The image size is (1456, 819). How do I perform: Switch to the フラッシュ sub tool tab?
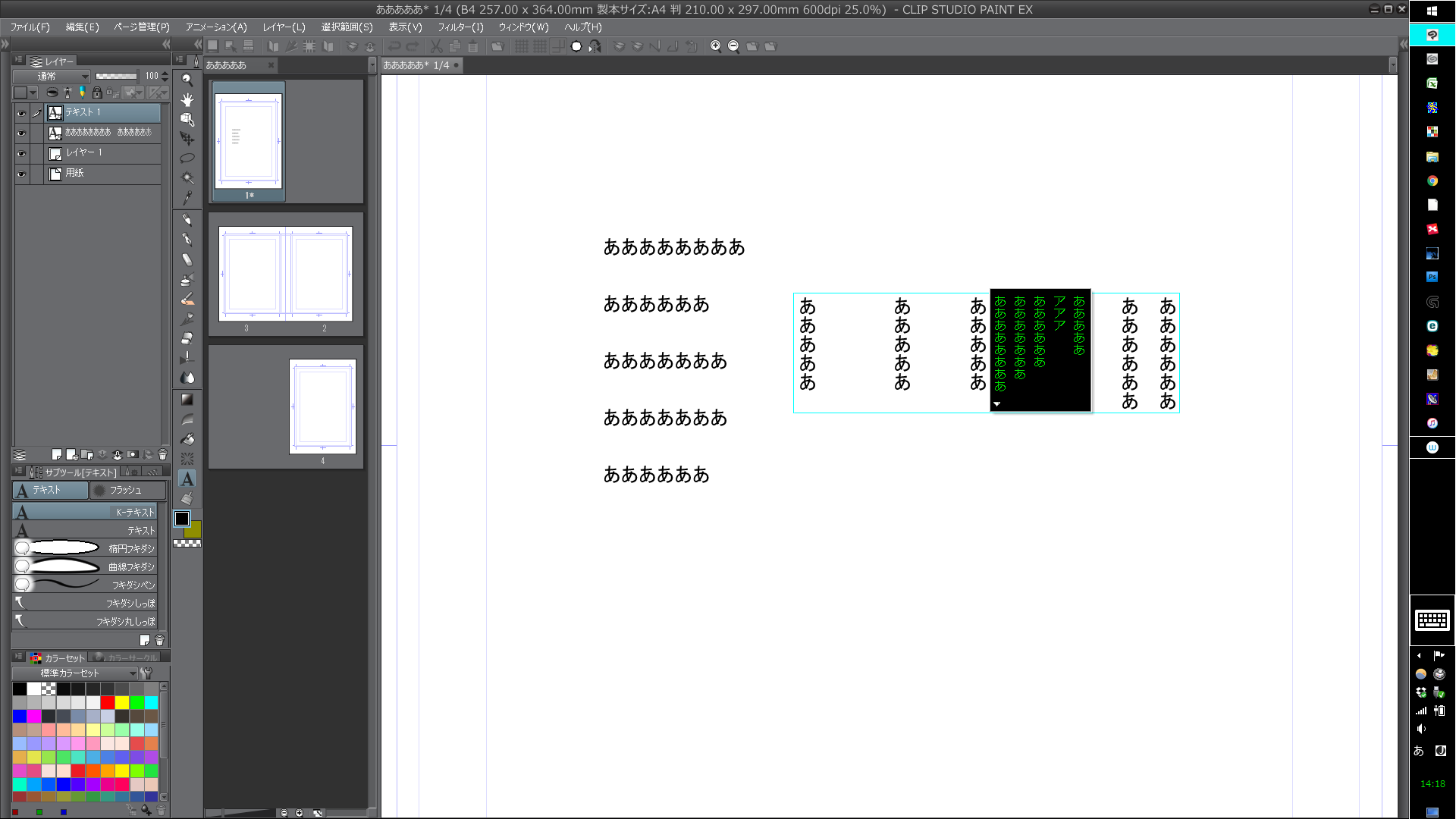click(x=126, y=490)
